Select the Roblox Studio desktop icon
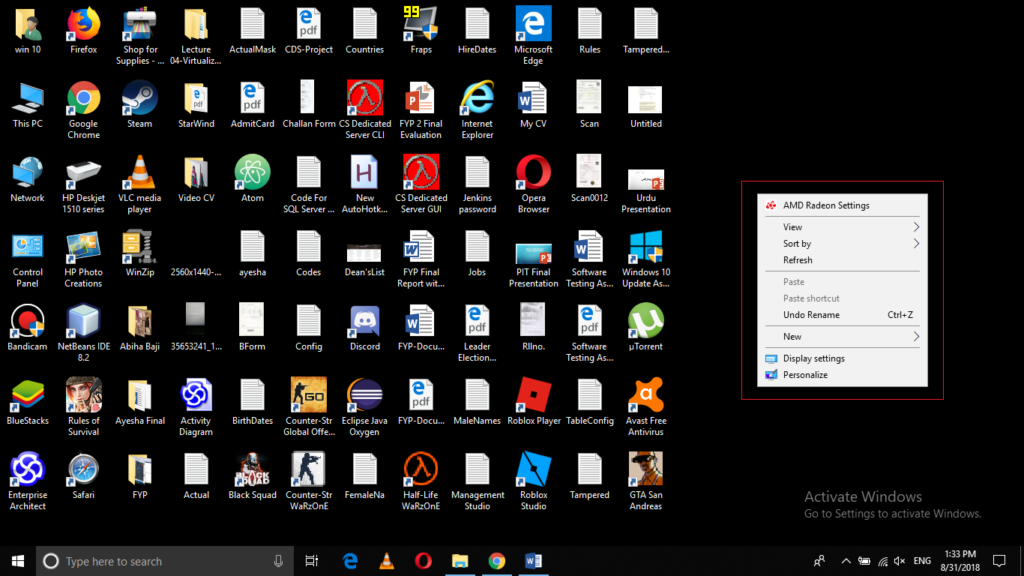This screenshot has height=576, width=1024. point(534,481)
